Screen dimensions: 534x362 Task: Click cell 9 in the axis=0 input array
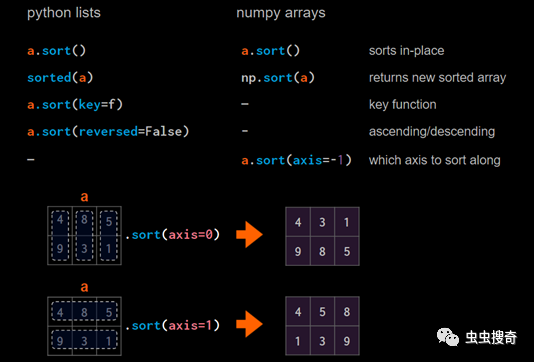(x=60, y=250)
